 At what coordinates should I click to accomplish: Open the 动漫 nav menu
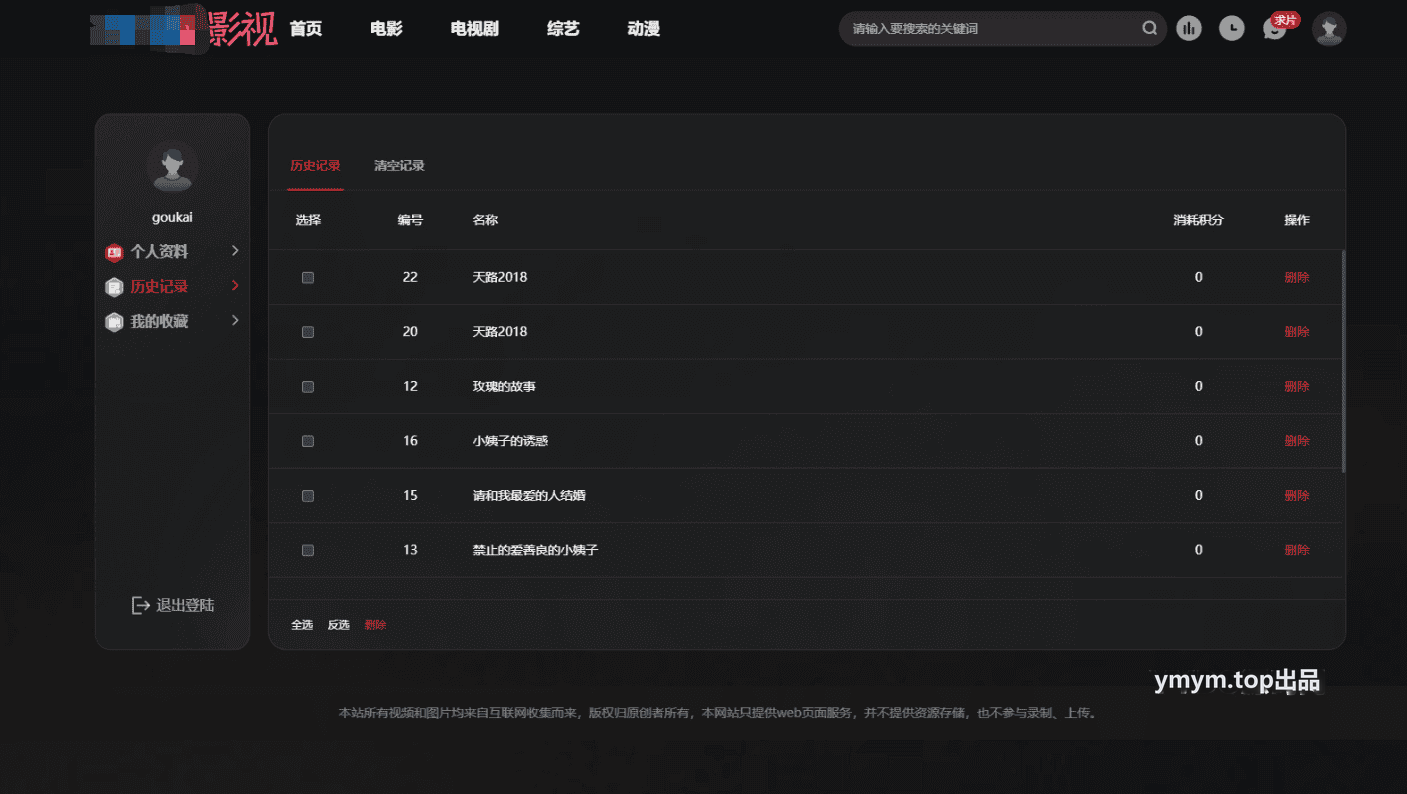(x=644, y=29)
